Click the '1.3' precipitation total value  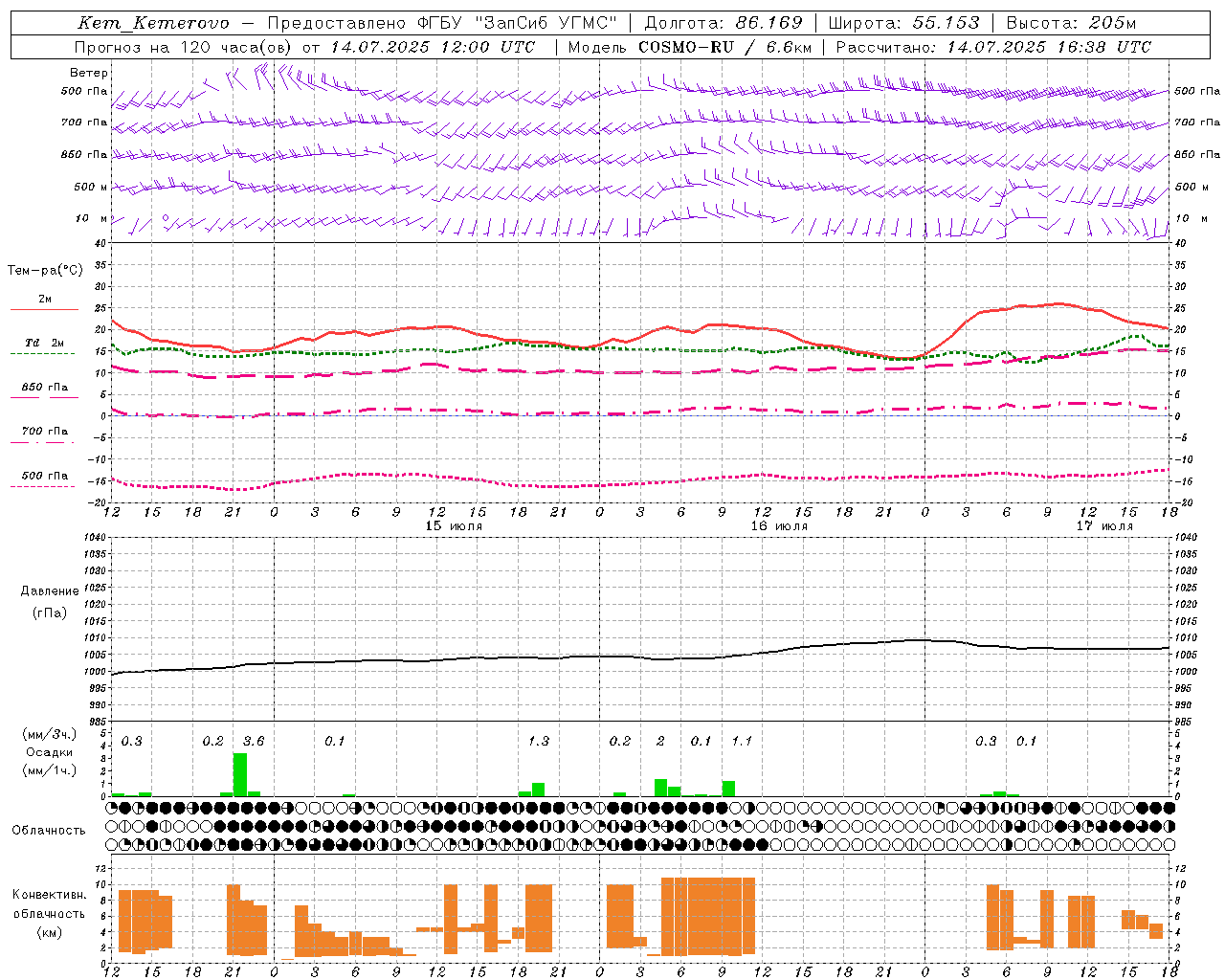539,741
